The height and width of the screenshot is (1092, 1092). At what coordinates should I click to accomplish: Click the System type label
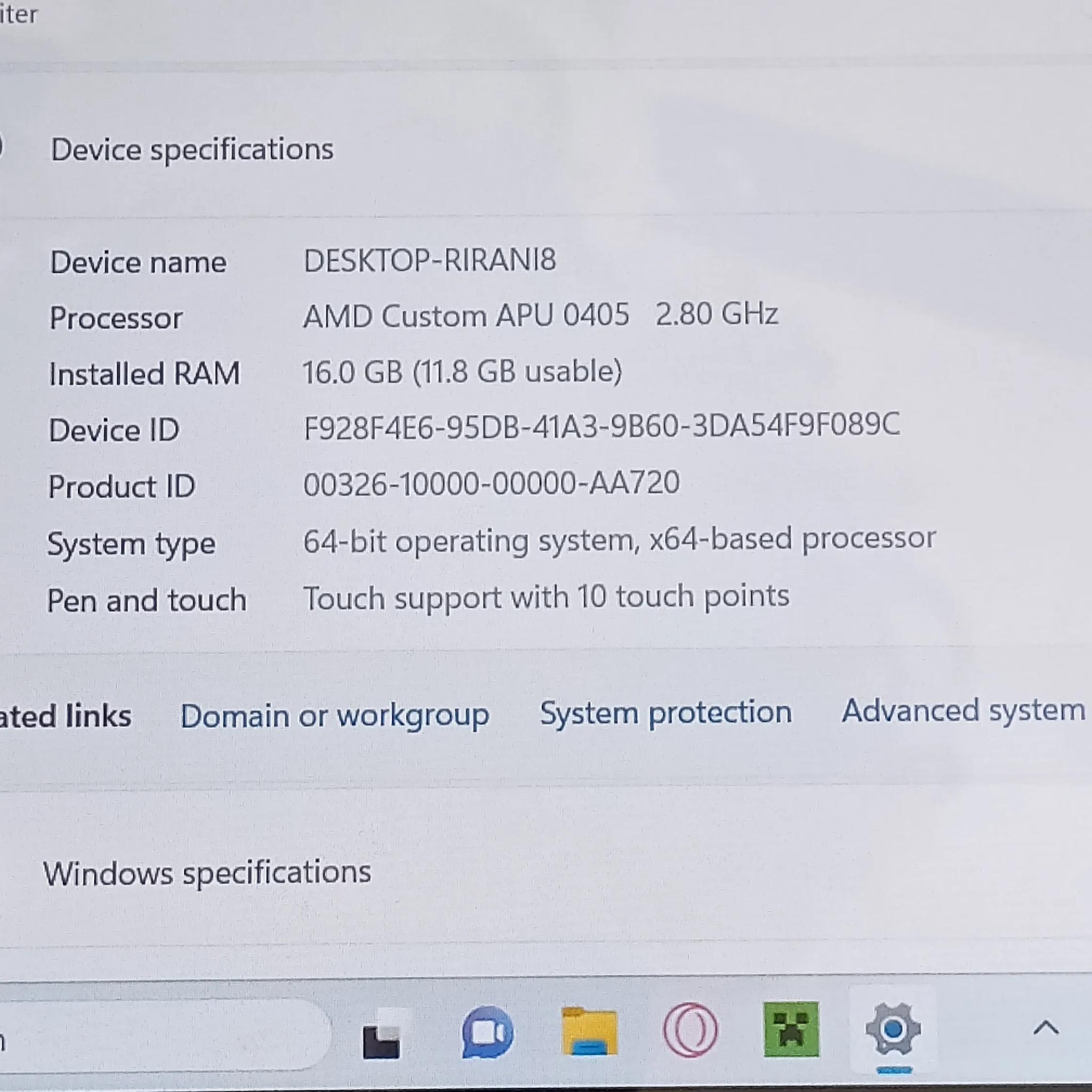[131, 545]
